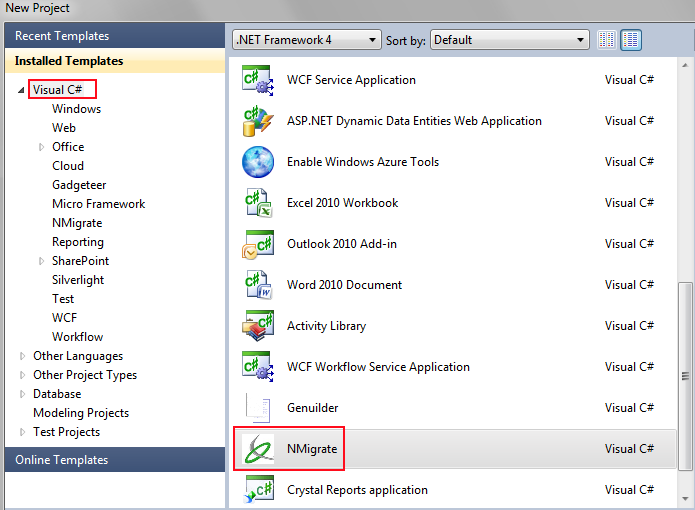This screenshot has height=510, width=695.
Task: Select the Silverlight category
Action: (78, 280)
